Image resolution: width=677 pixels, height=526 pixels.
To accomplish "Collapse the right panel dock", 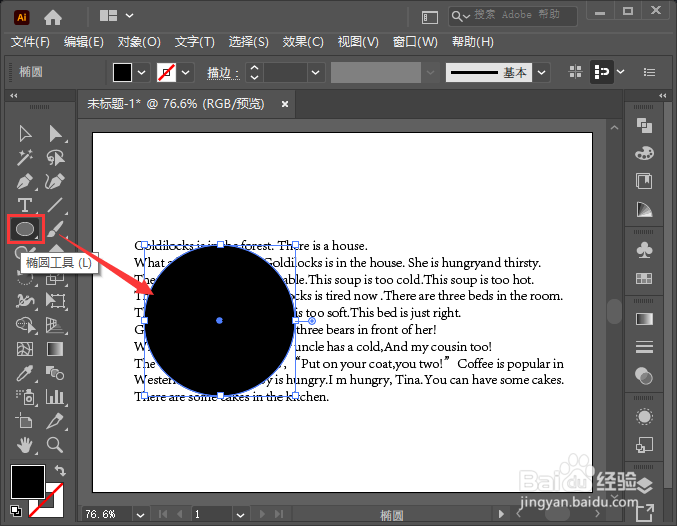I will point(662,95).
